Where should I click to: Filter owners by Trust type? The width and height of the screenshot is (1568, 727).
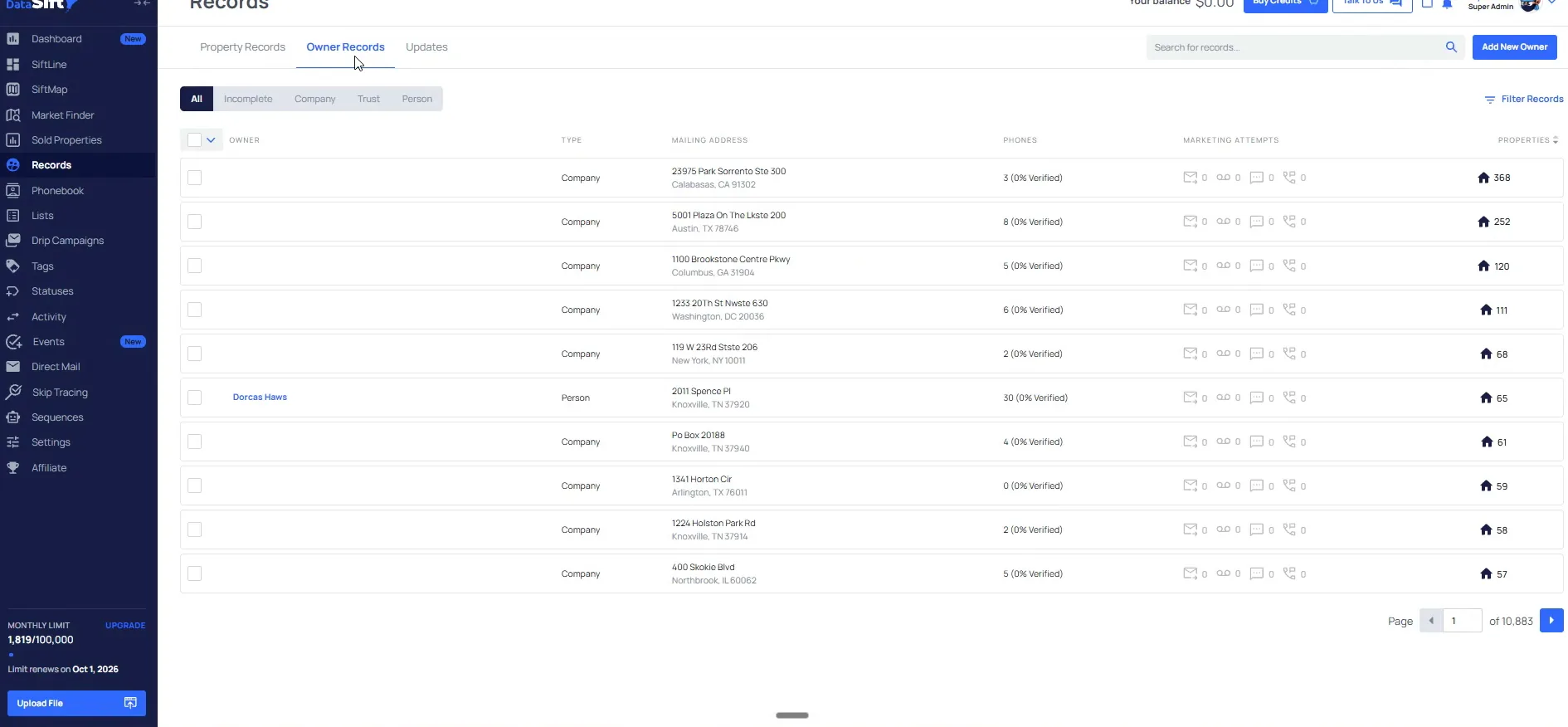[x=368, y=99]
